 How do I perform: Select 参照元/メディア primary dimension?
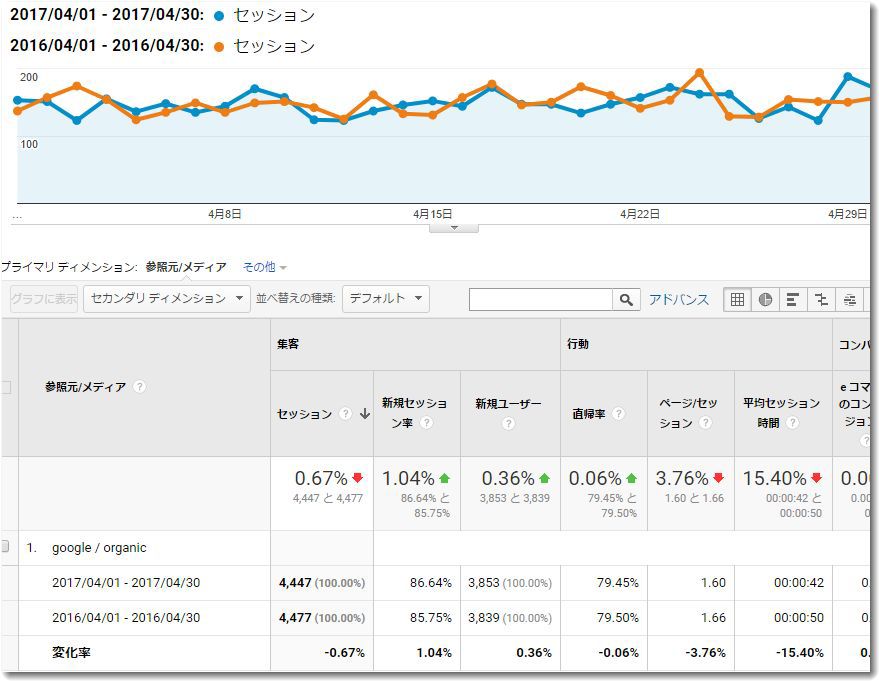click(x=185, y=267)
